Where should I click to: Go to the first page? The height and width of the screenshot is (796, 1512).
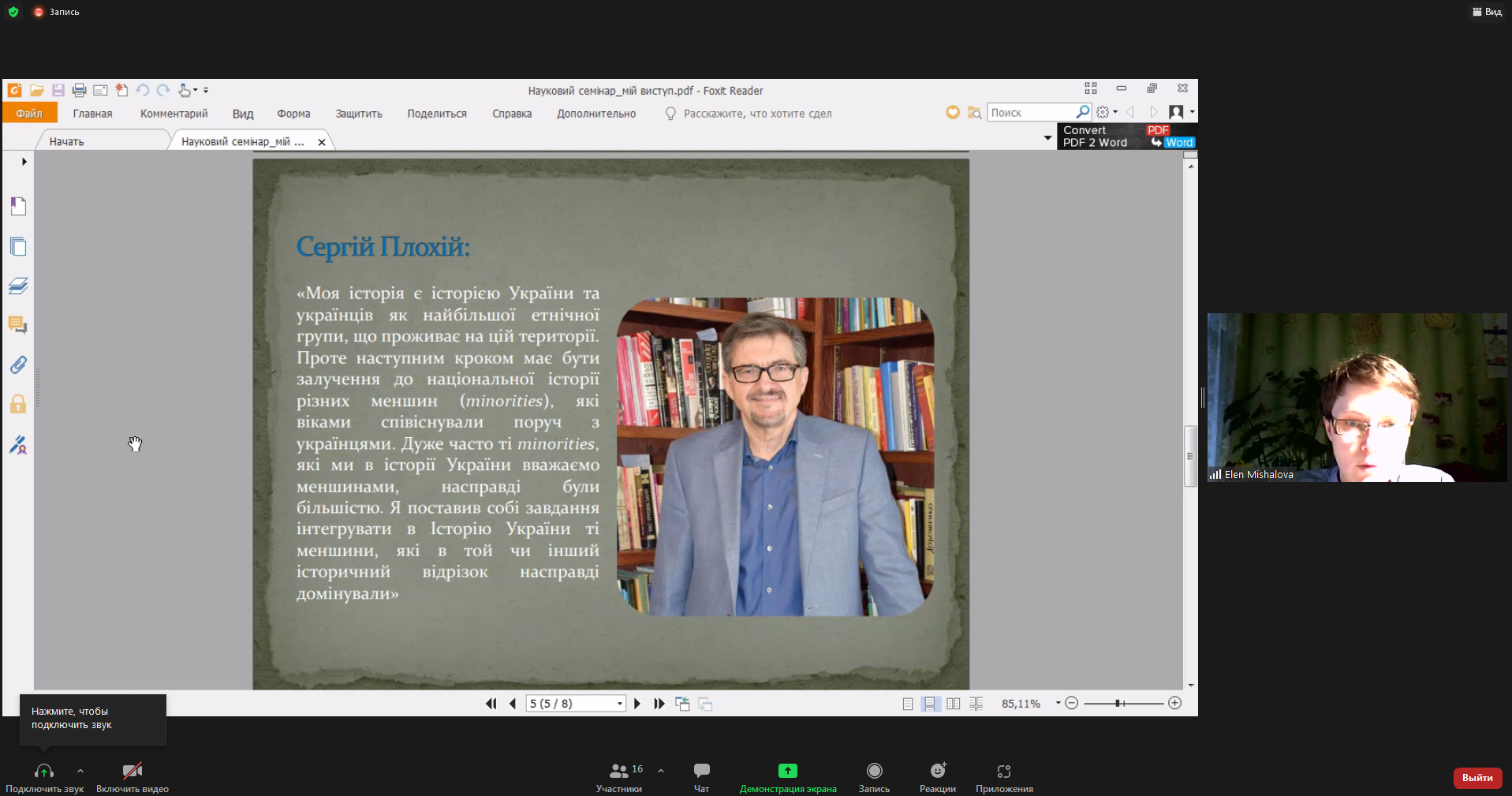pos(491,704)
